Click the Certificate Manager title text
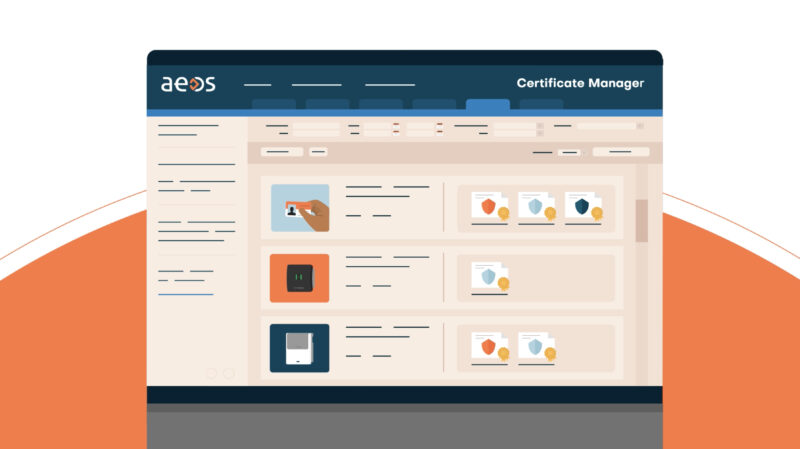The height and width of the screenshot is (449, 800). pyautogui.click(x=580, y=83)
